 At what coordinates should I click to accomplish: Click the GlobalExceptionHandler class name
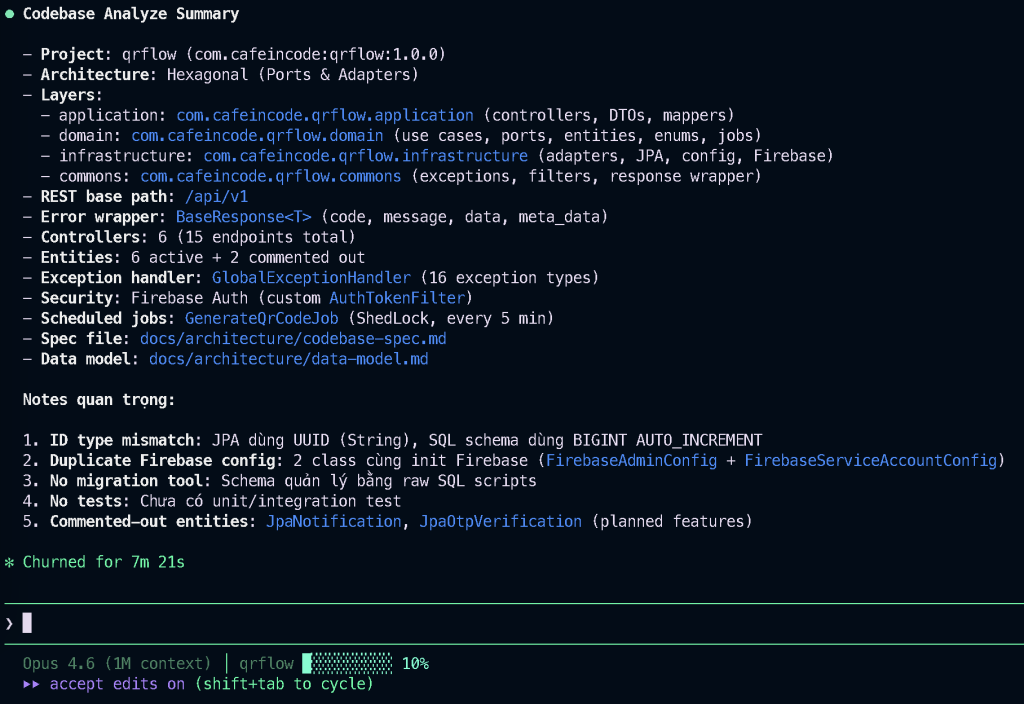(311, 277)
